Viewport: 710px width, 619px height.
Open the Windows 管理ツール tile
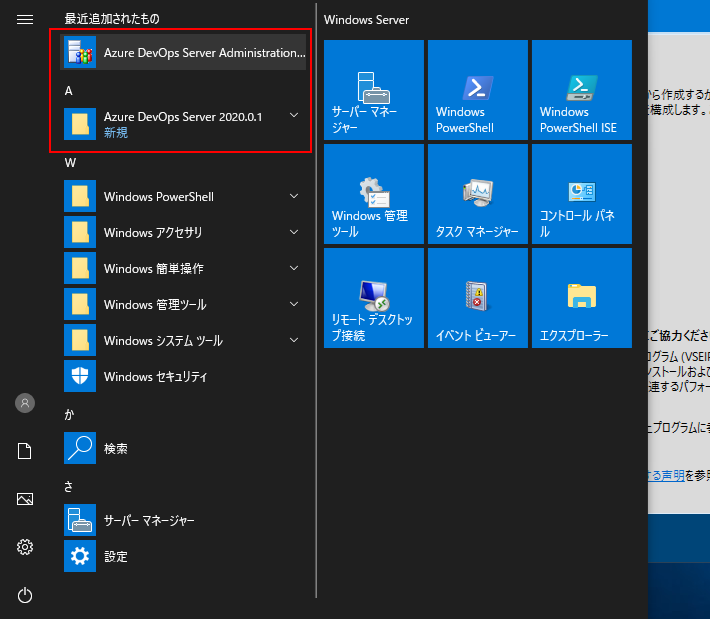374,194
